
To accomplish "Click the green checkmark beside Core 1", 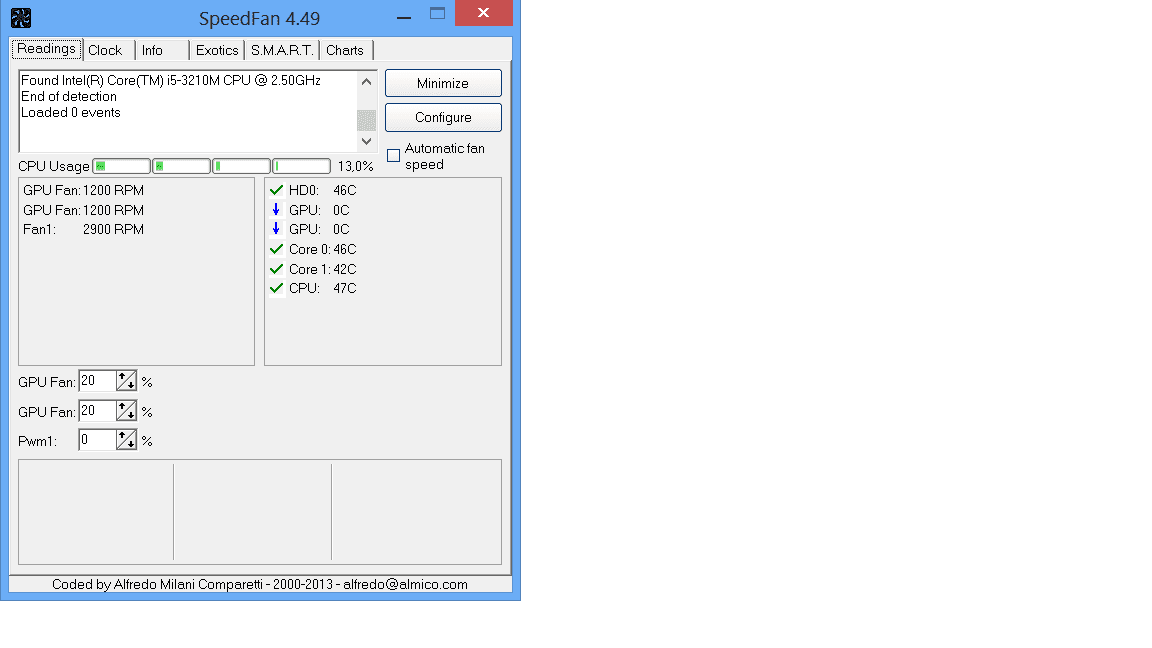I will point(276,269).
